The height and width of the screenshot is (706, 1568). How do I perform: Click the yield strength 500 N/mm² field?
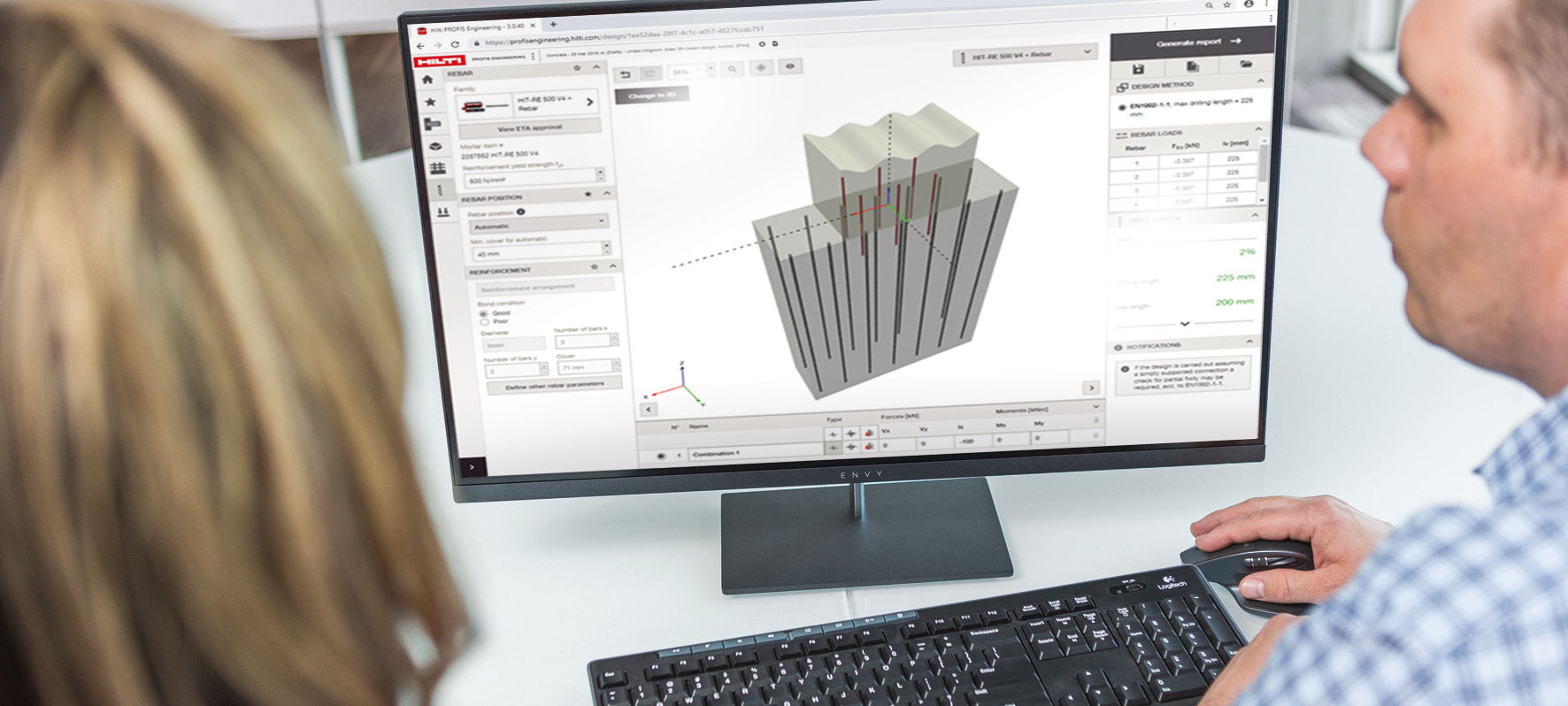point(534,178)
